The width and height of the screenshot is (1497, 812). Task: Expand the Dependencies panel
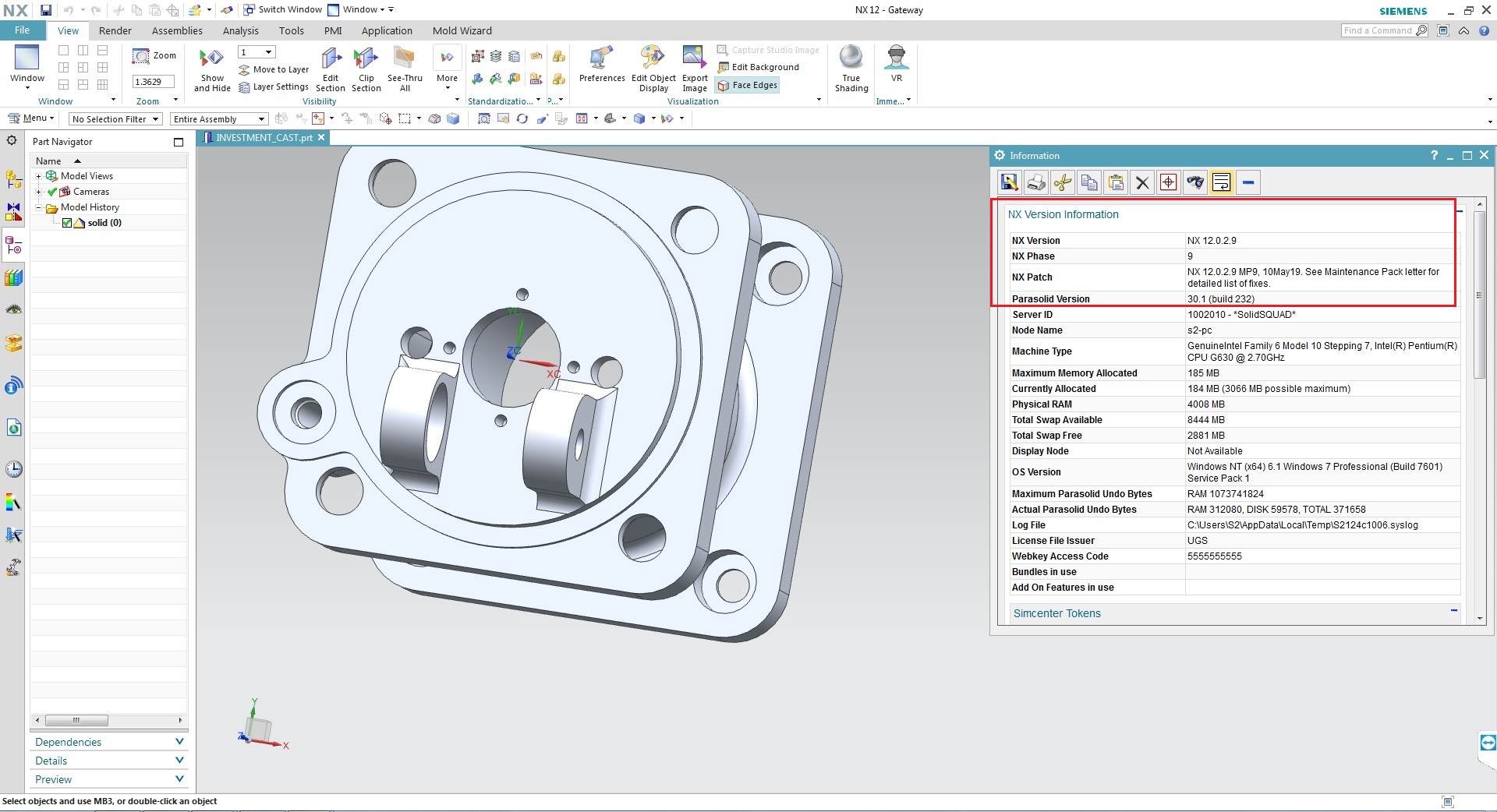[x=109, y=742]
